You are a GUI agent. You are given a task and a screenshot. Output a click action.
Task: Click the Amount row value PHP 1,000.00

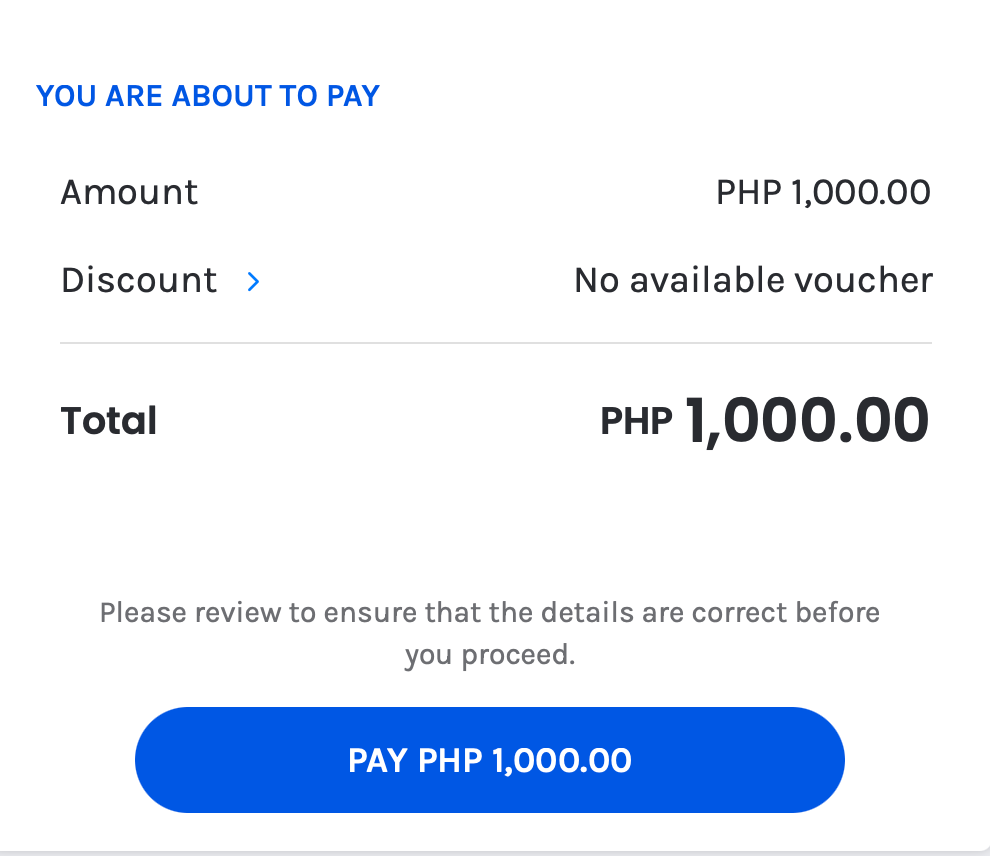click(823, 192)
